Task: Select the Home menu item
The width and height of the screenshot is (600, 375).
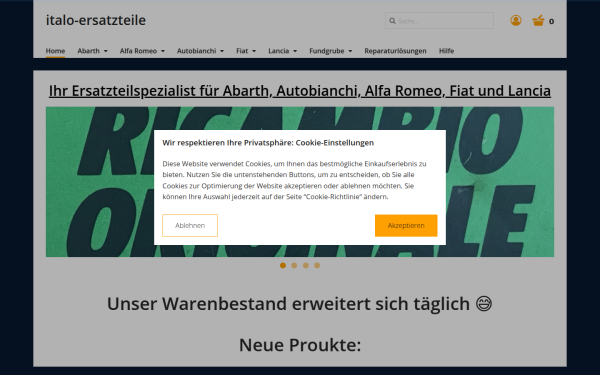Action: click(x=55, y=51)
